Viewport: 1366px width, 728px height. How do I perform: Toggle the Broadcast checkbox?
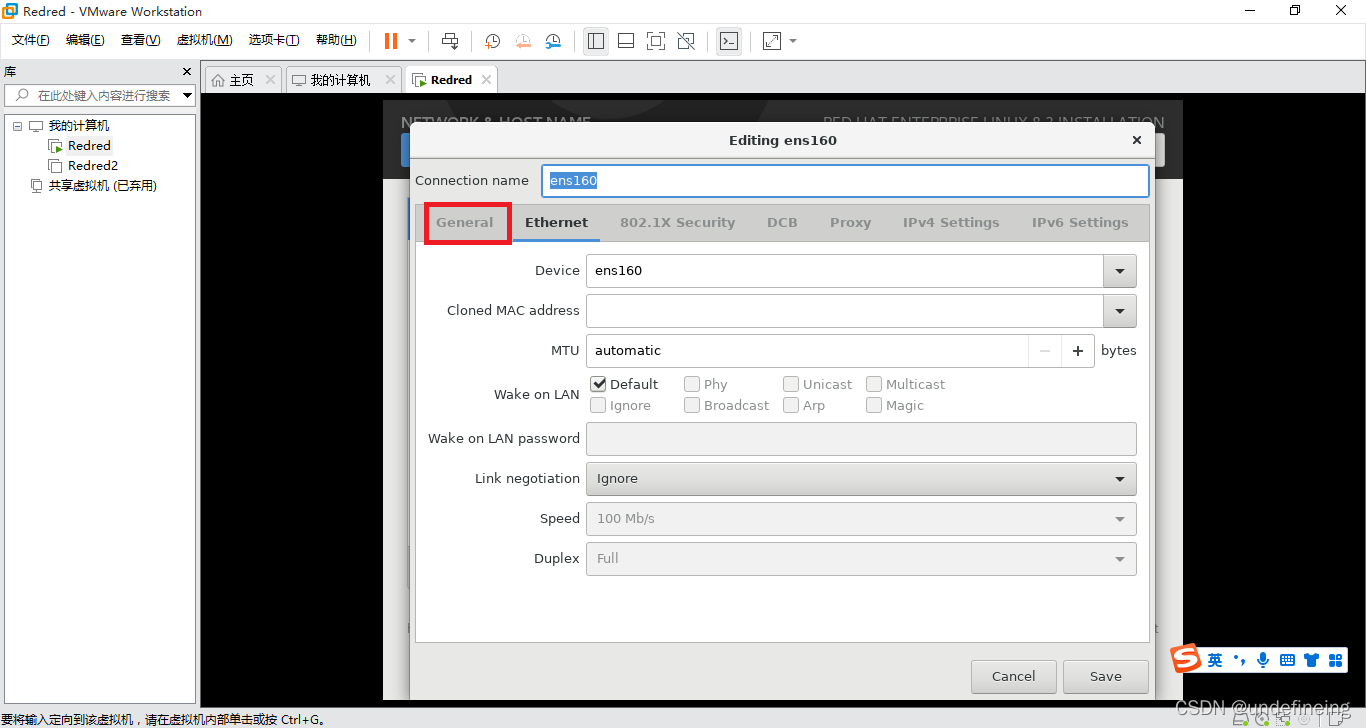tap(692, 405)
